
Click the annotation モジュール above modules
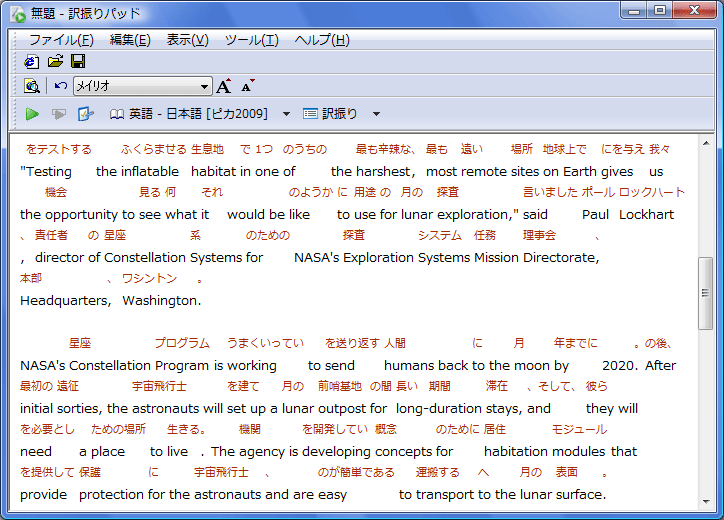coord(579,429)
